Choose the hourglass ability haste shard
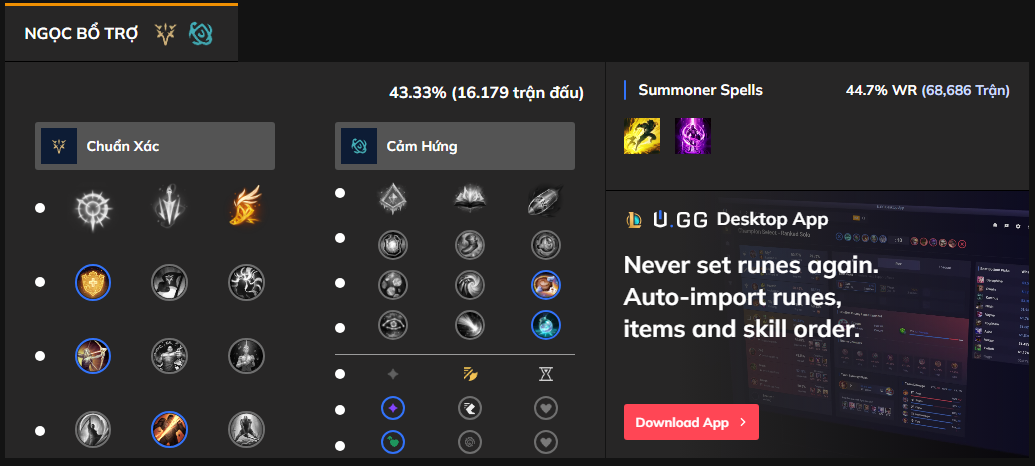The image size is (1035, 466). (545, 374)
